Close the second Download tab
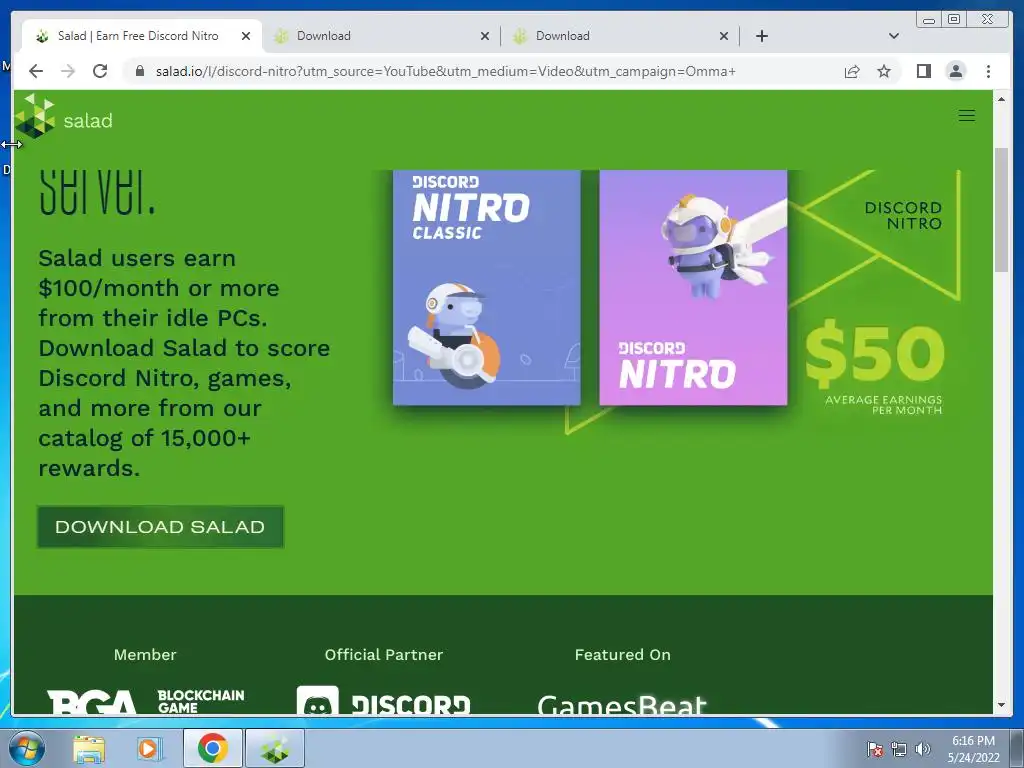Screen dimensions: 1024x768 click(x=724, y=36)
